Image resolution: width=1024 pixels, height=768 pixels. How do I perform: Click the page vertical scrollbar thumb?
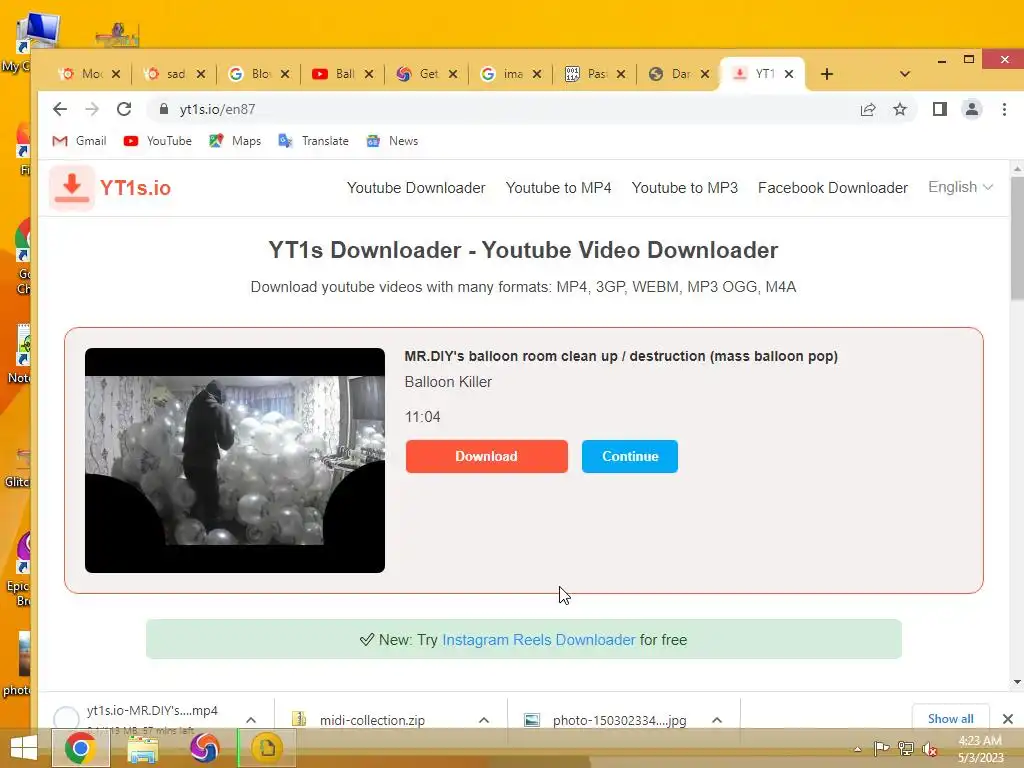1017,237
